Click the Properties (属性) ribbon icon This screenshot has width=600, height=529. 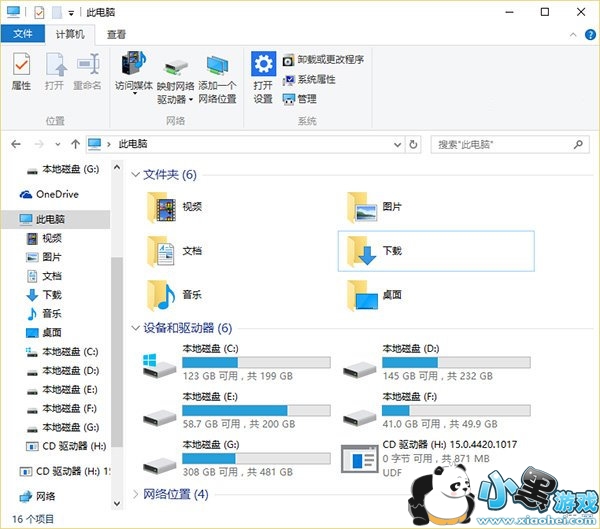click(21, 72)
